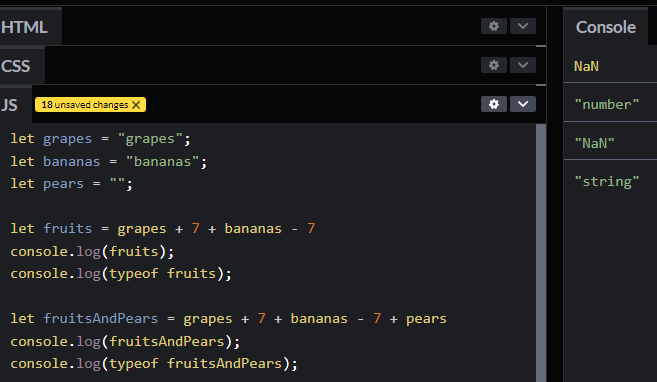Open JS editor settings gear
This screenshot has height=382, width=657.
[494, 104]
